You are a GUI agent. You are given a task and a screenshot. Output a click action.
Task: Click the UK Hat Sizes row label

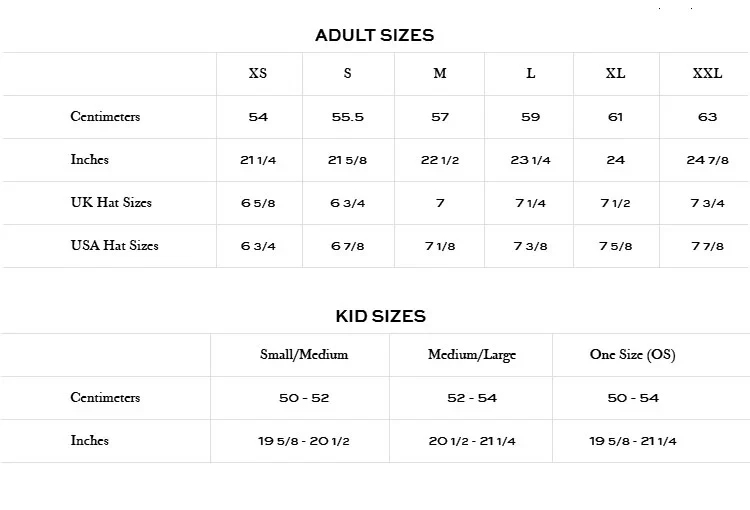(x=111, y=202)
